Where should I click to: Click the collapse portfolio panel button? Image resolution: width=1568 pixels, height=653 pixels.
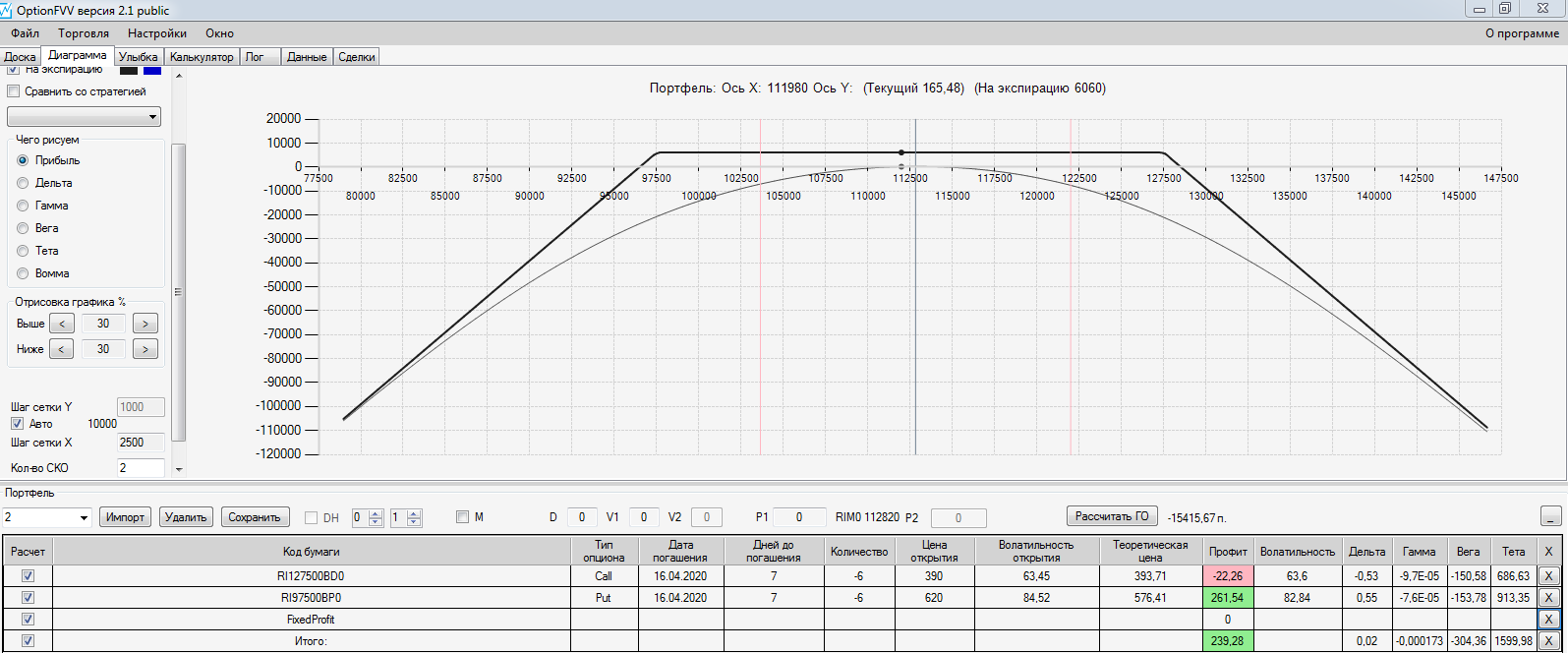coord(1550,516)
